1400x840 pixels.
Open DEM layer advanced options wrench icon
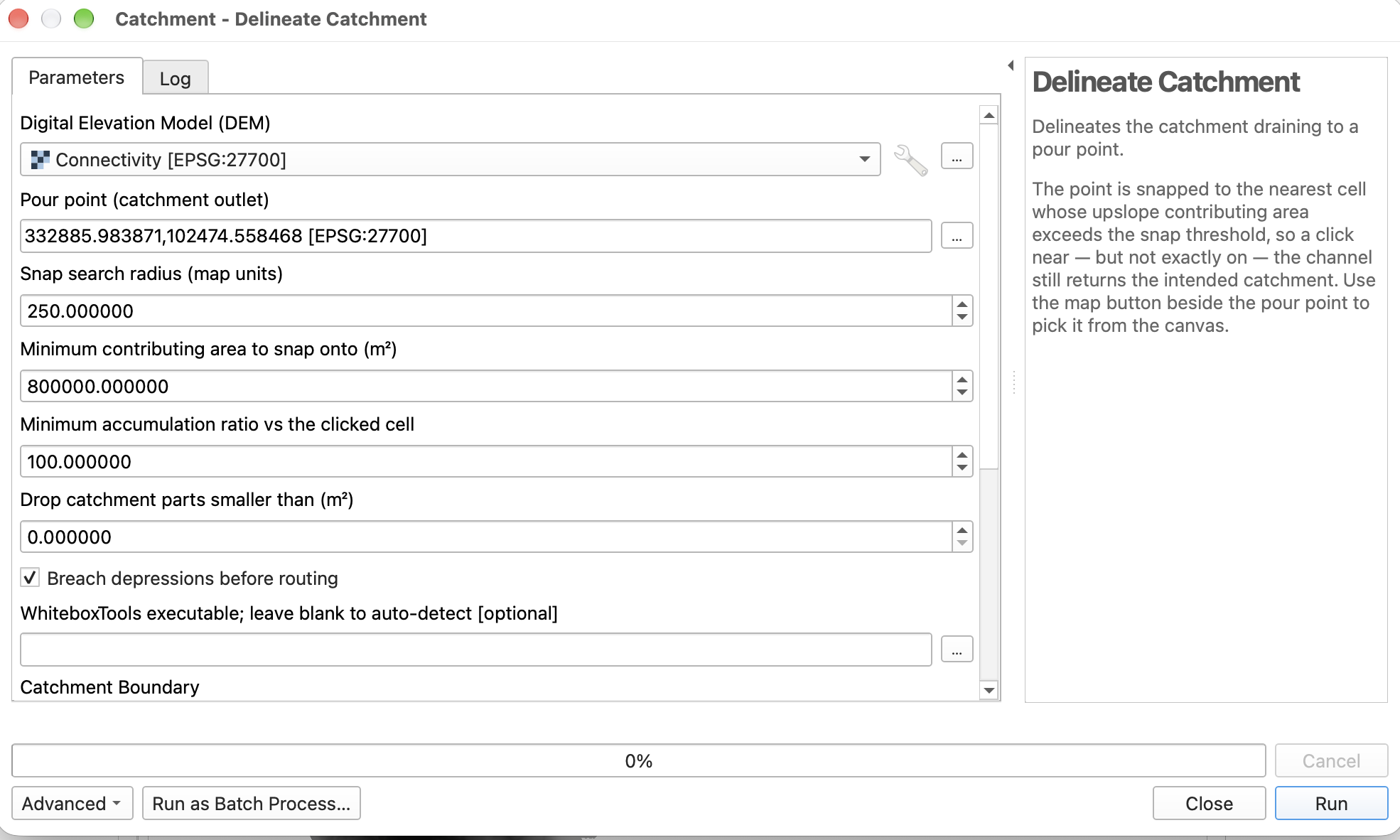(910, 159)
